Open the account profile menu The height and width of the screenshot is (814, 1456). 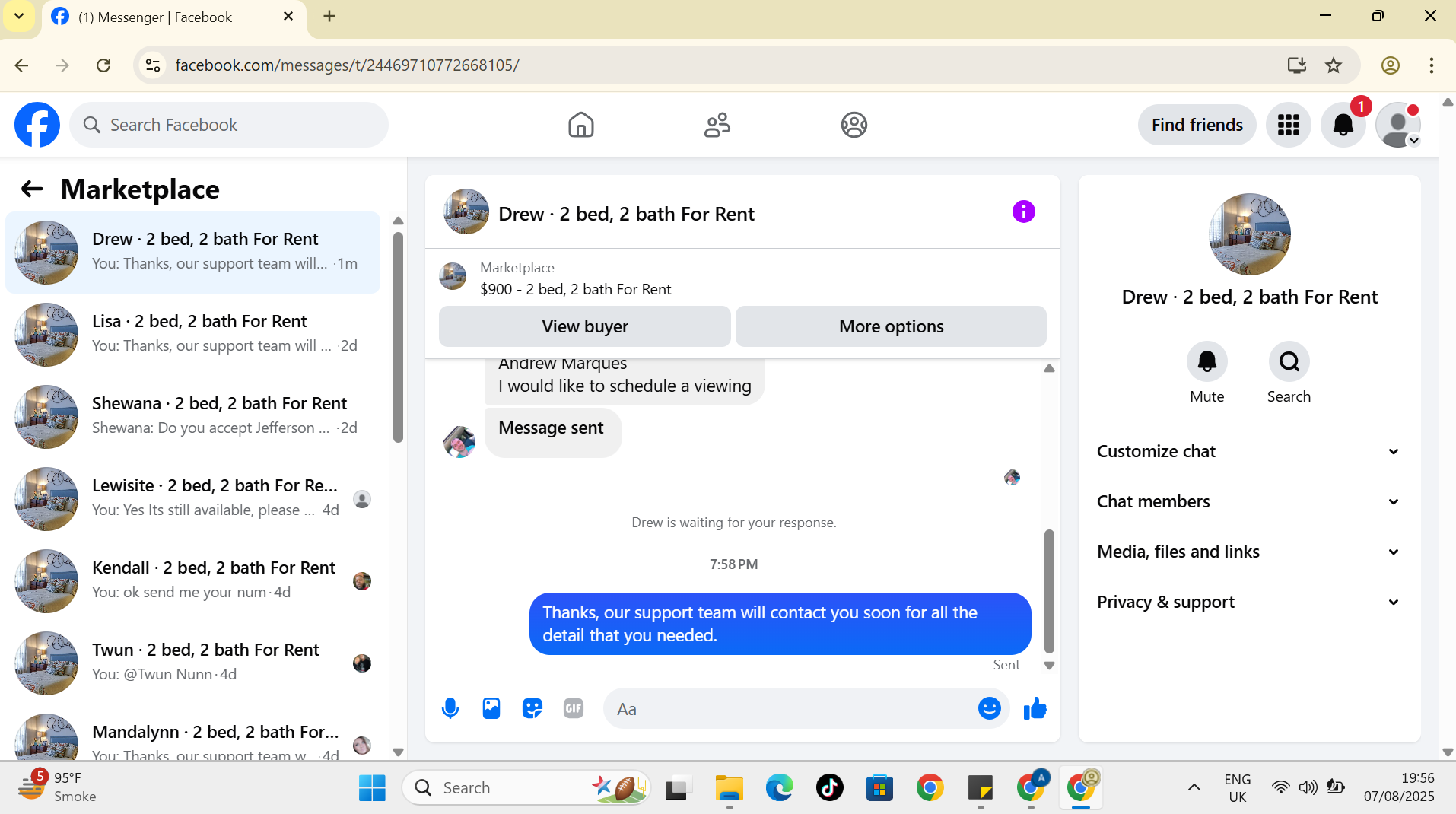coord(1398,125)
